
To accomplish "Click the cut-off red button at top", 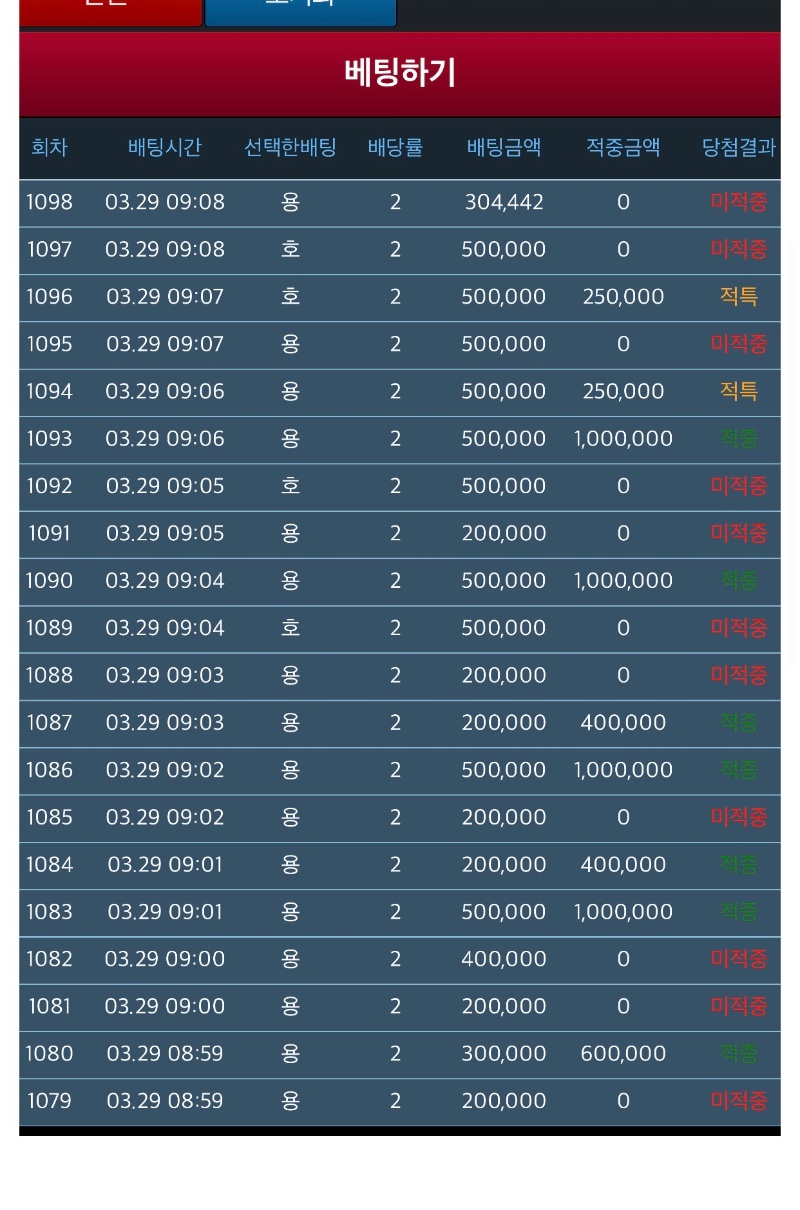I will pos(110,10).
